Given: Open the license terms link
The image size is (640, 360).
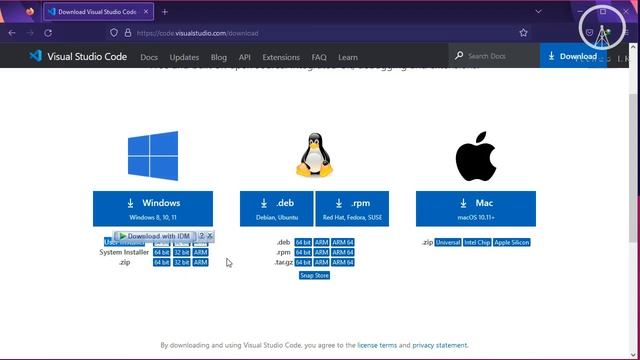Looking at the screenshot, I should (377, 345).
